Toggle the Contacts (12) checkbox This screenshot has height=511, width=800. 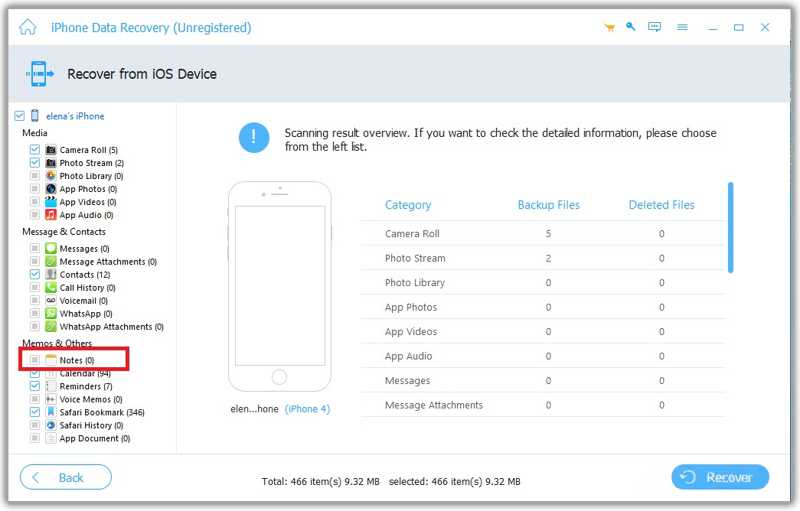35,274
